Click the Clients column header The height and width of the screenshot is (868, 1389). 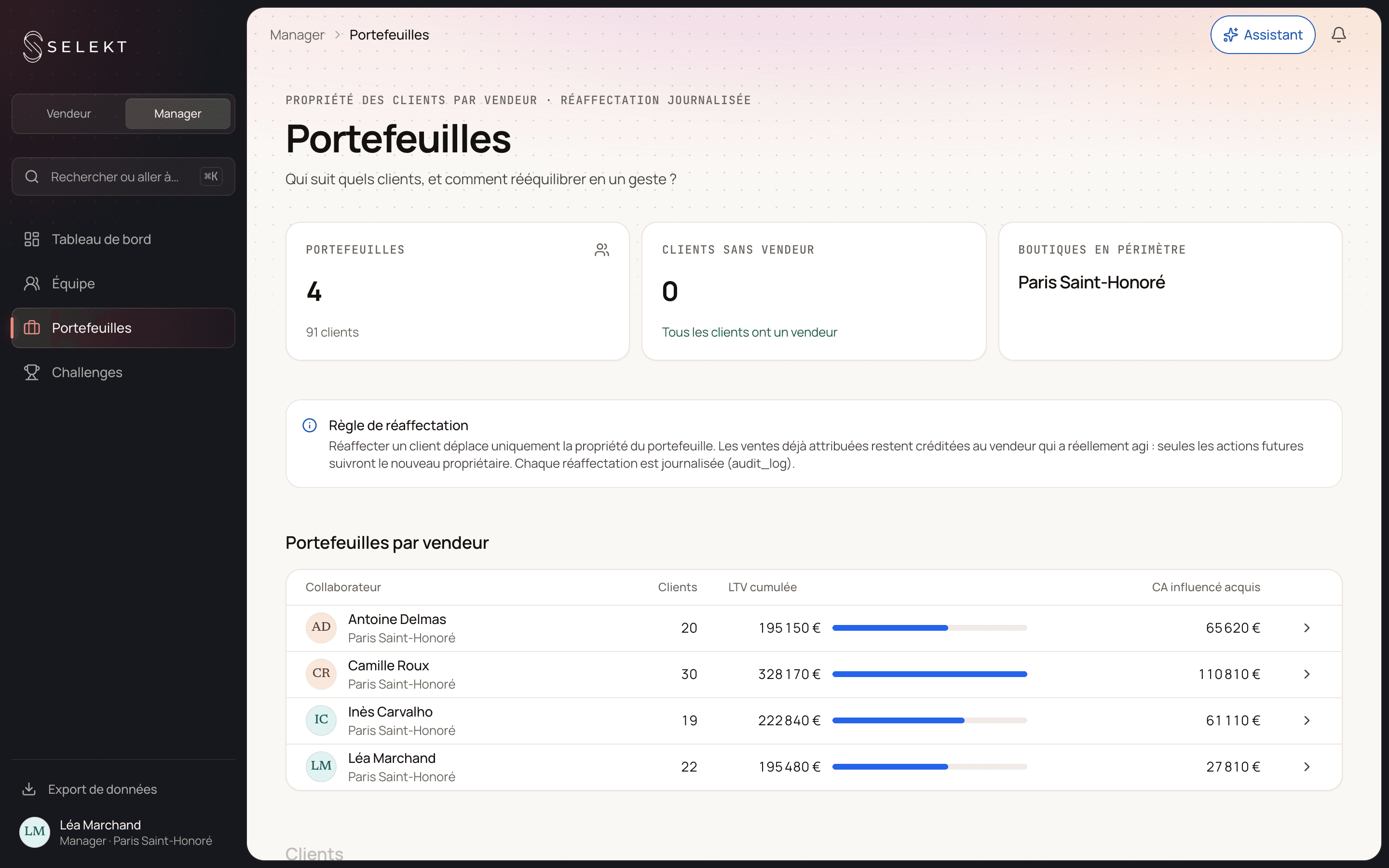tap(677, 587)
